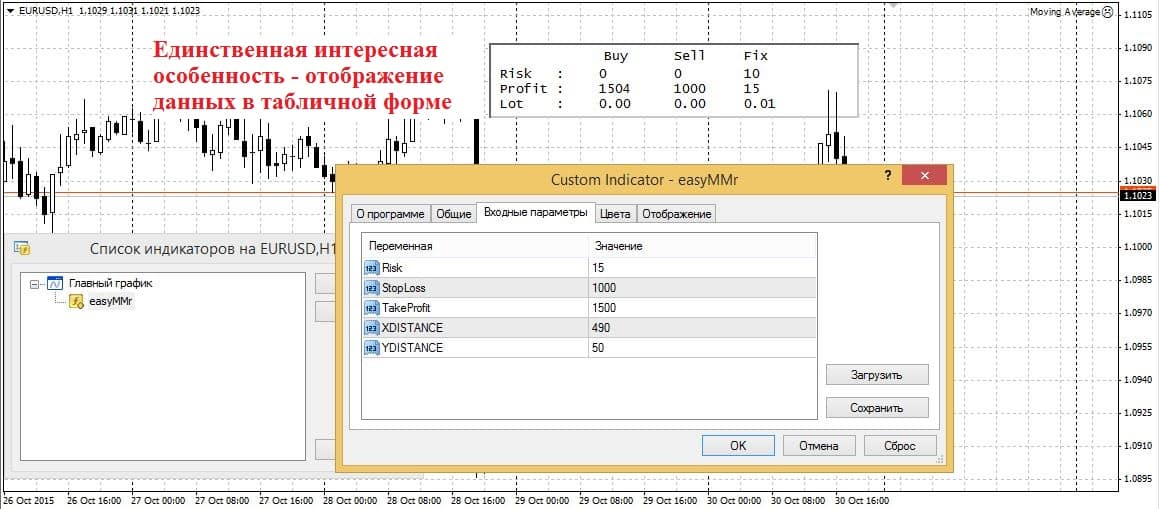Click the TakeProfit variable type icon
The image size is (1160, 509).
click(x=371, y=308)
